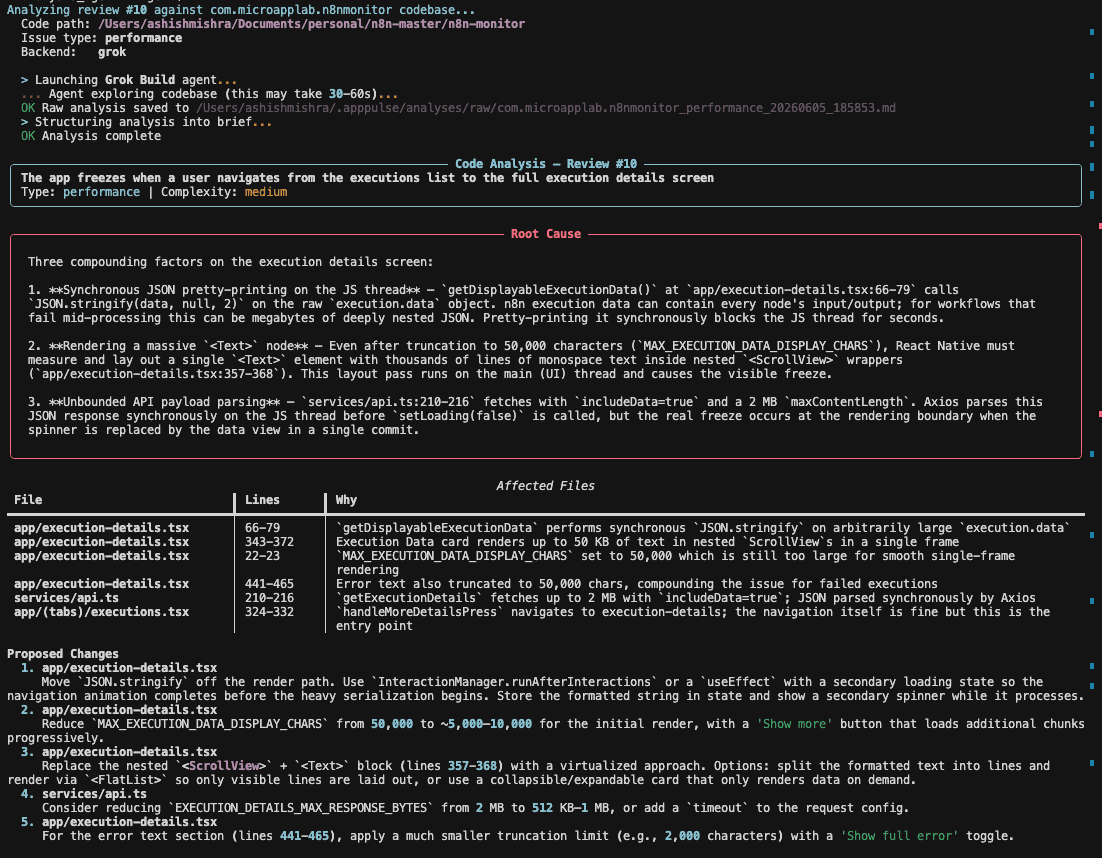1102x858 pixels.
Task: Click the 'Code Analysis — Review #10' panel title
Action: pos(545,164)
